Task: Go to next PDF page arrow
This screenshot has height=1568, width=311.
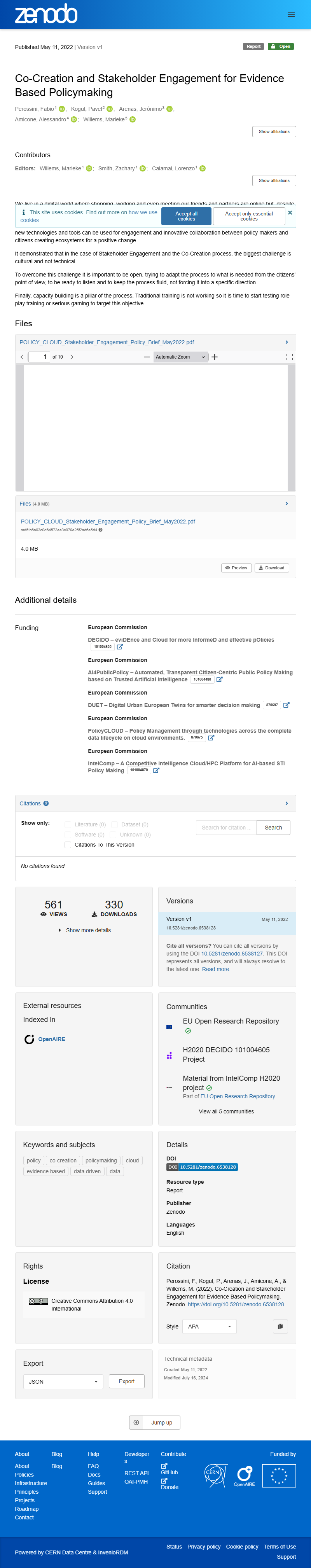Action: (72, 357)
